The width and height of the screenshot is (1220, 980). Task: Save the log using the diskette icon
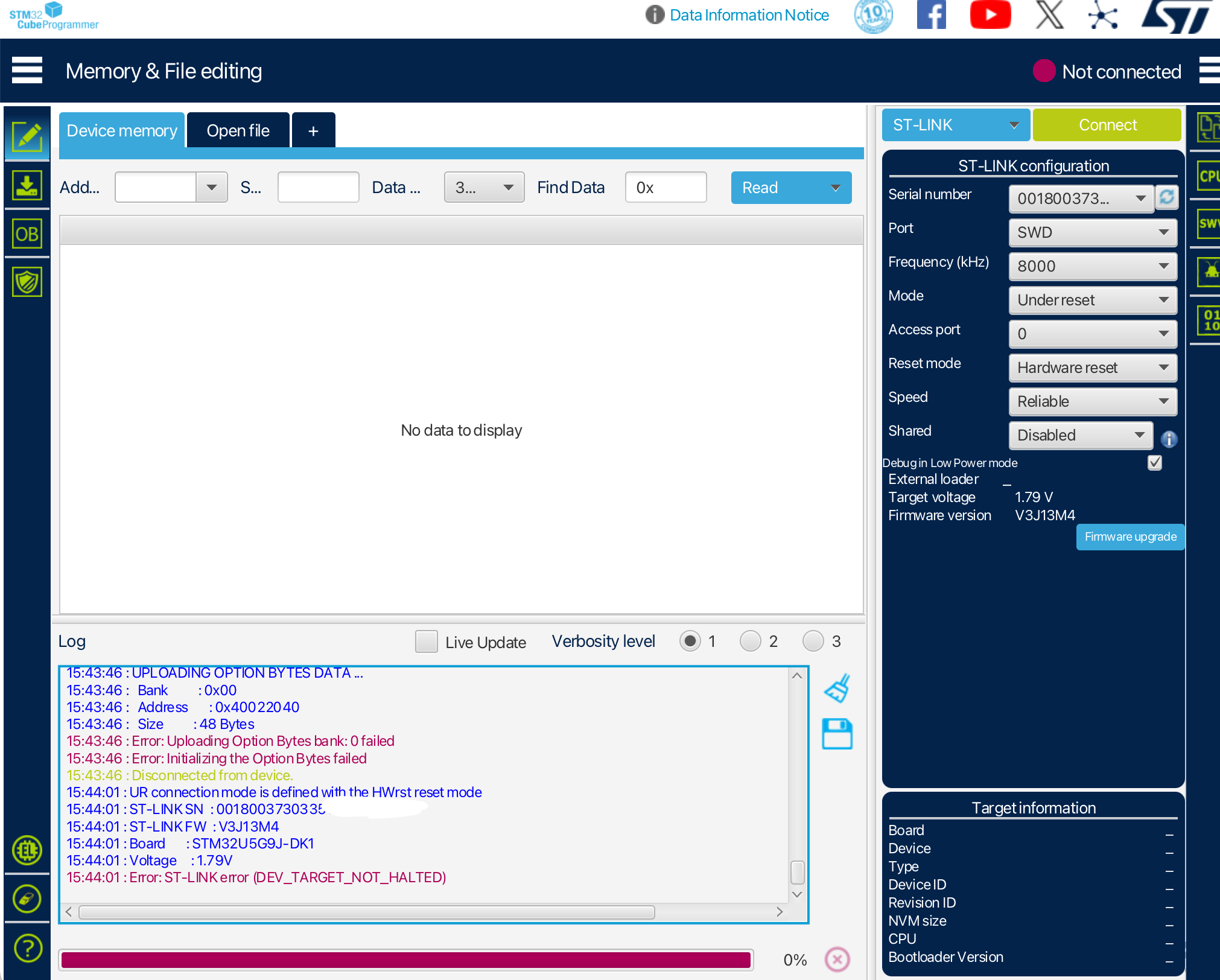point(837,733)
